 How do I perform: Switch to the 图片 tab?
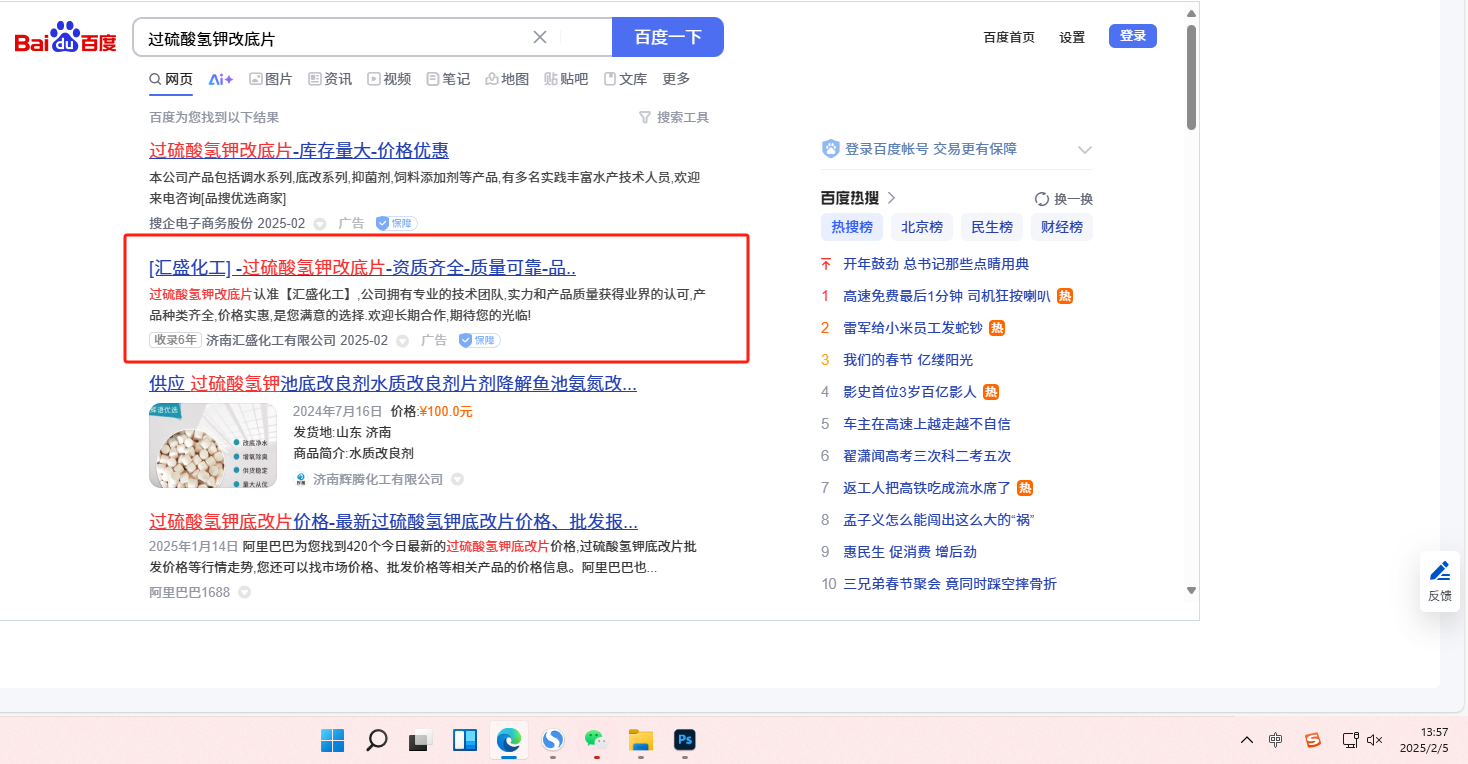[x=270, y=79]
